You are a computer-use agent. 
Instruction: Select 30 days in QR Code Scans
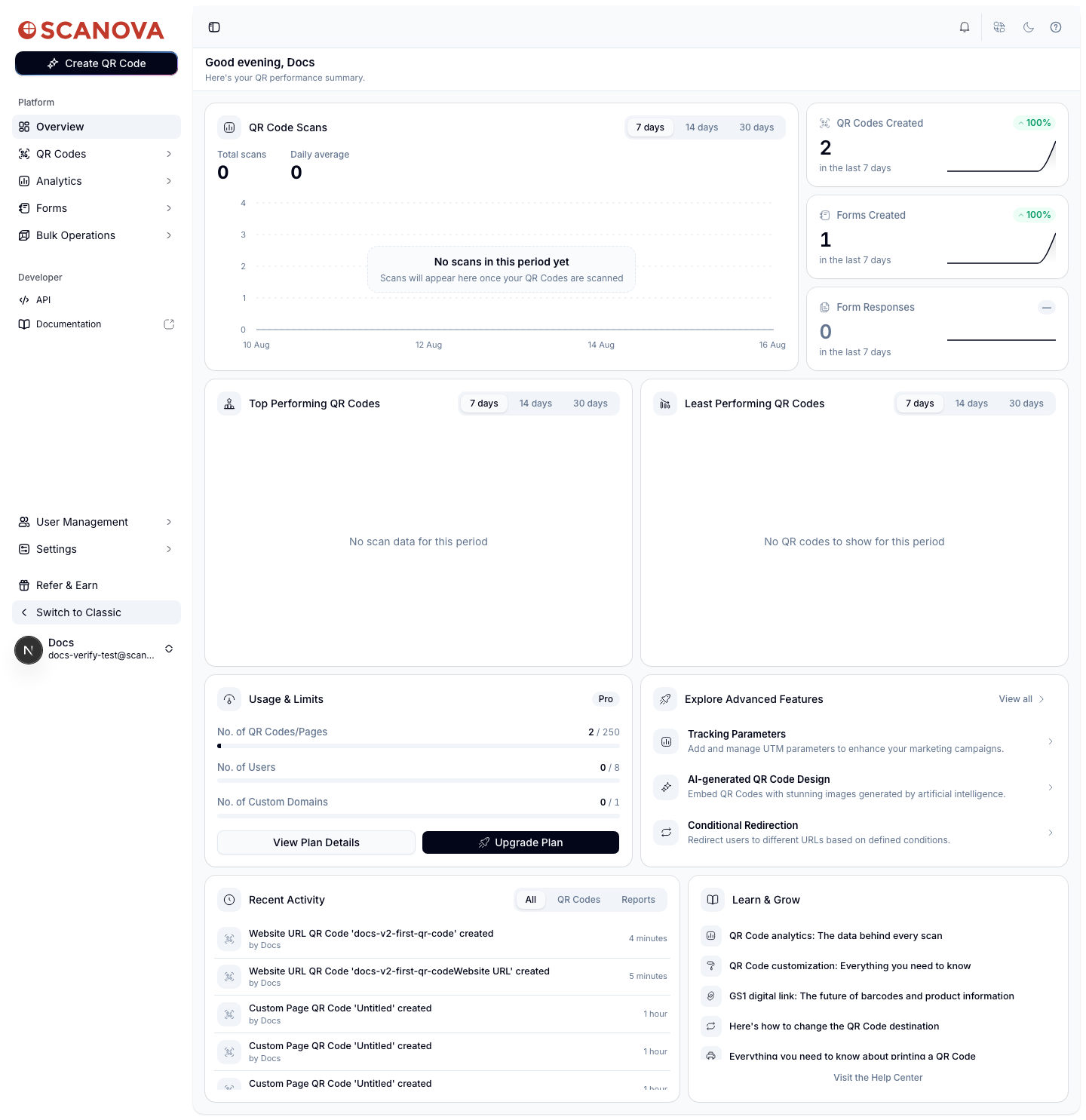tap(756, 127)
